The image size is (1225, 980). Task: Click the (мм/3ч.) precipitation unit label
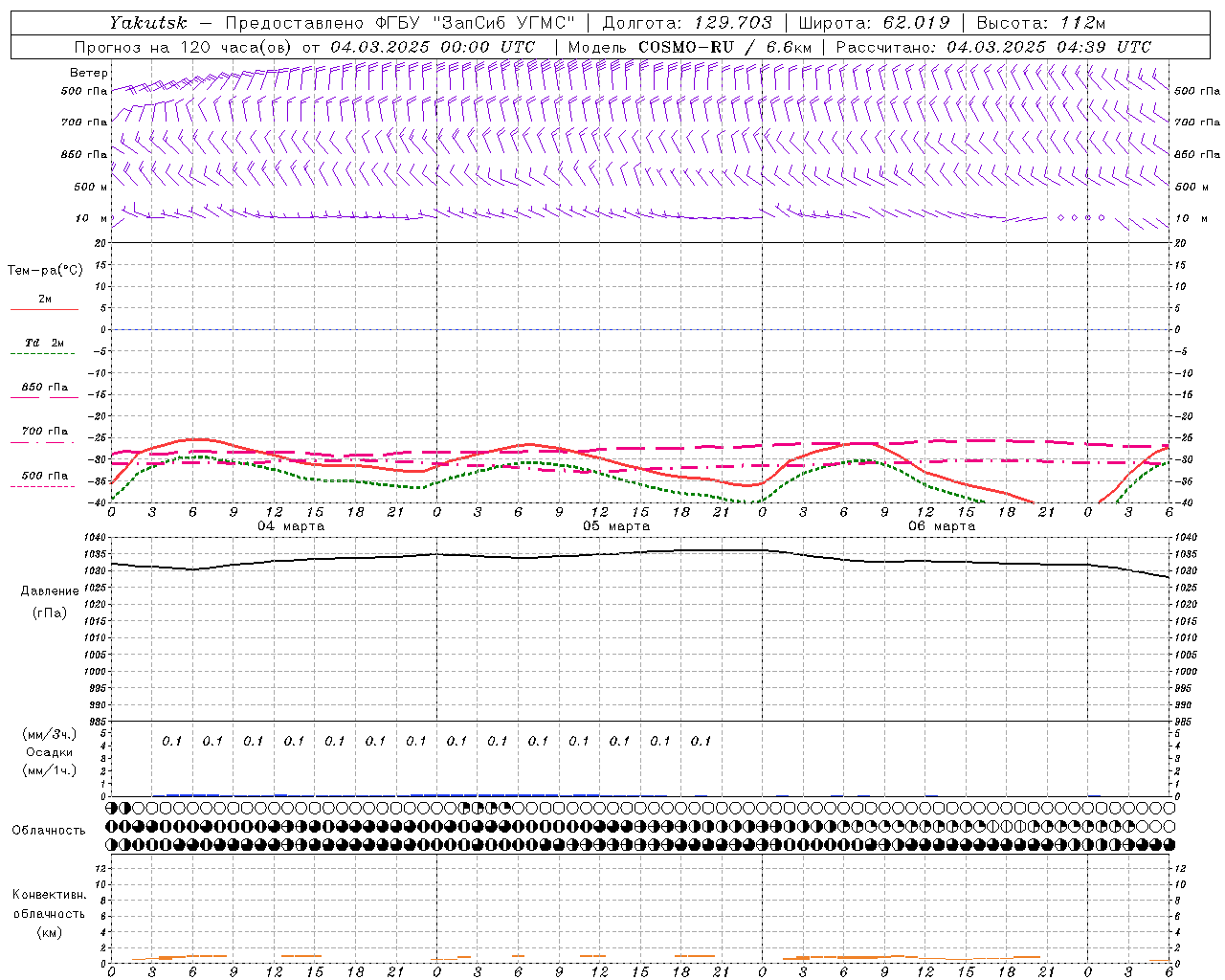[50, 734]
